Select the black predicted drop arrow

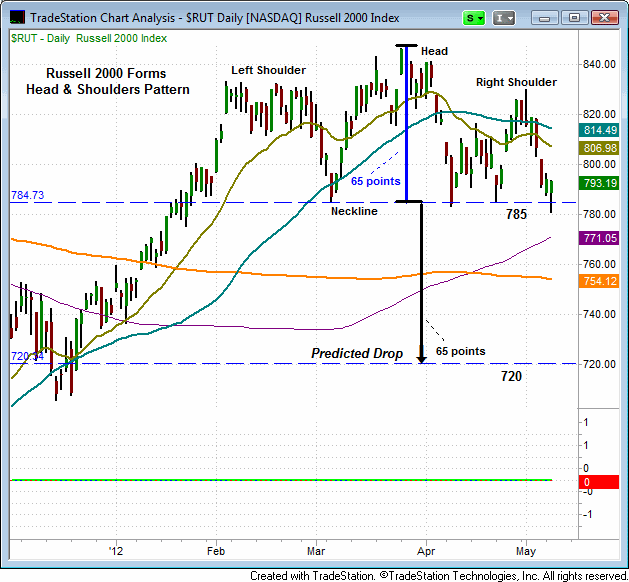click(421, 282)
